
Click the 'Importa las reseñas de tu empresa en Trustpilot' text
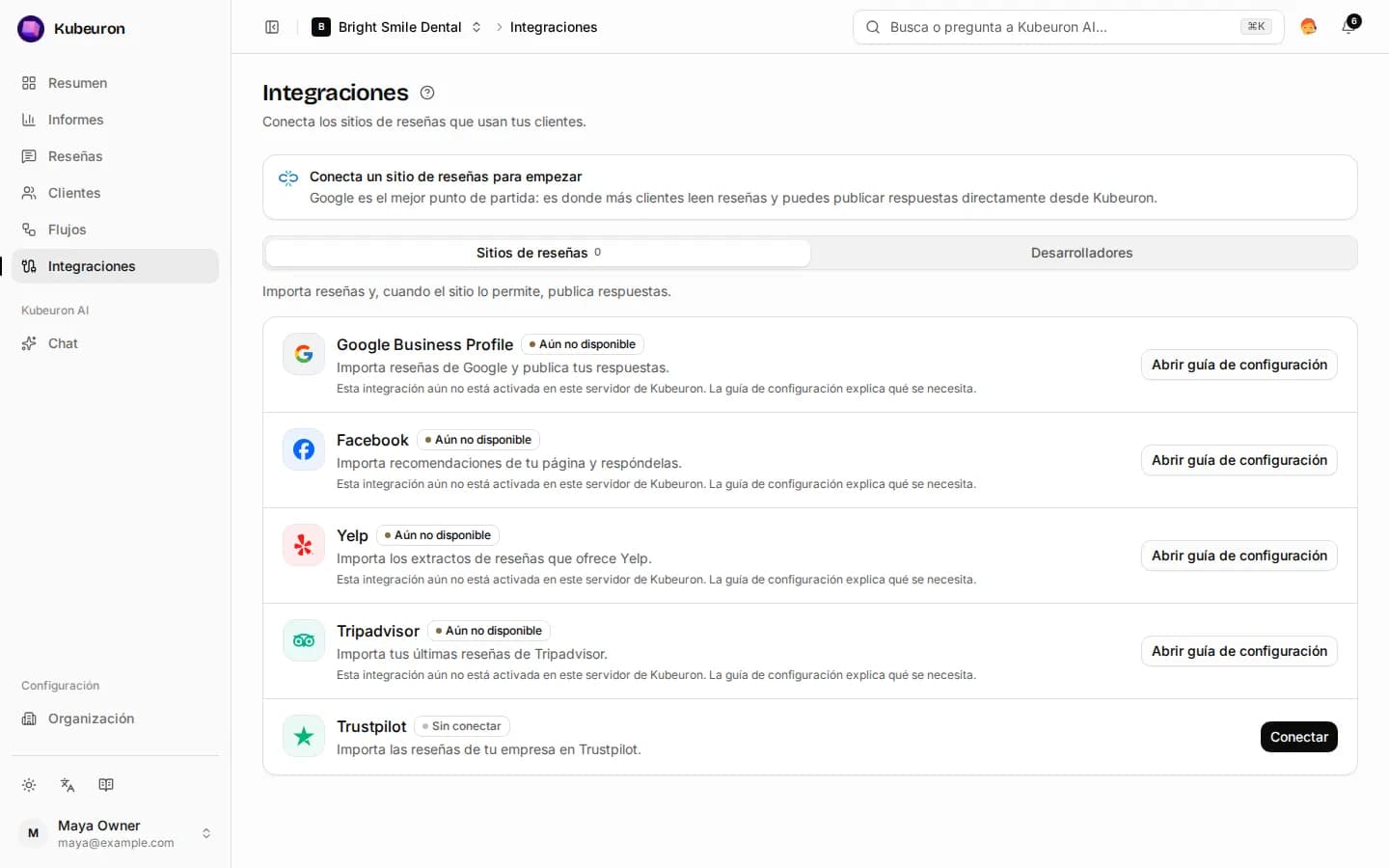pos(489,749)
